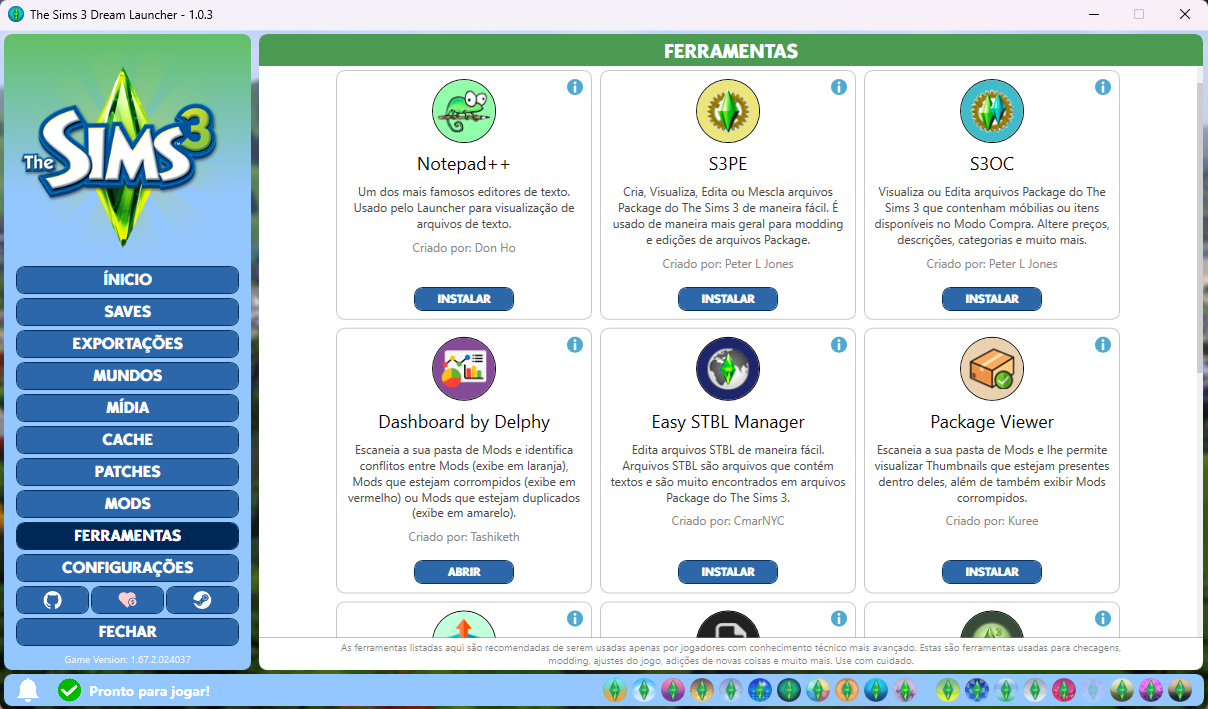Open the PATCHES section
This screenshot has width=1208, height=709.
pyautogui.click(x=127, y=472)
